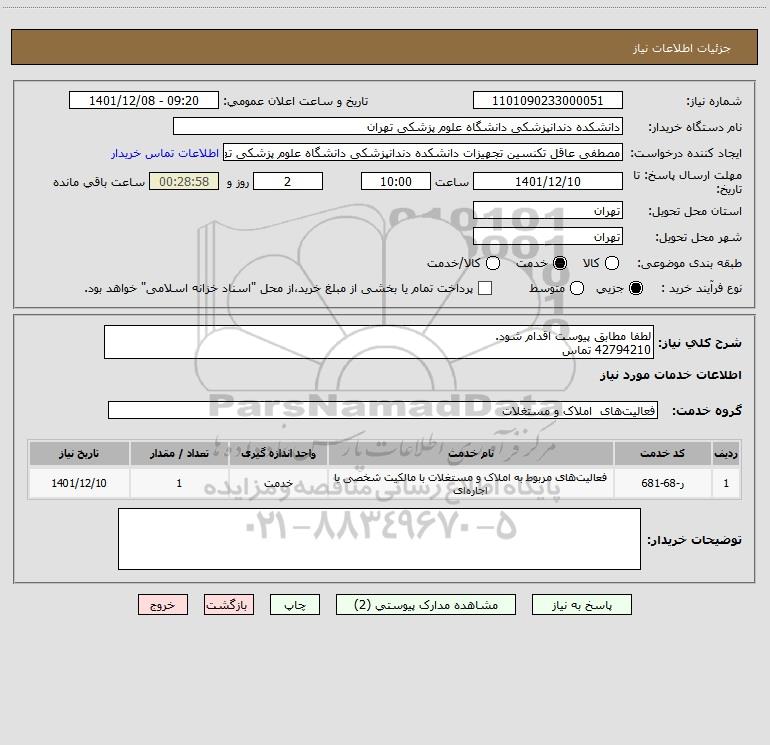Click the تعداد / مقدار column header
The image size is (770, 745).
point(179,453)
